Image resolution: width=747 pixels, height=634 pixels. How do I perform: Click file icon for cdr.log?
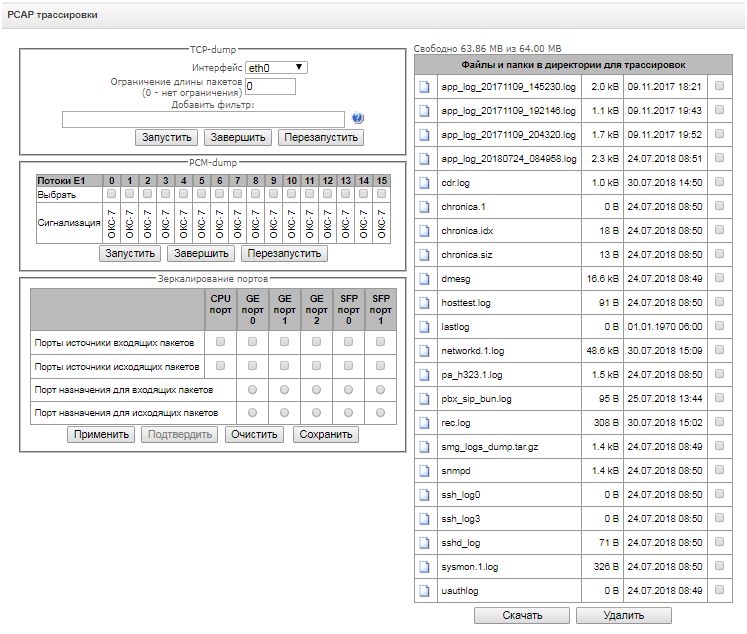[424, 183]
